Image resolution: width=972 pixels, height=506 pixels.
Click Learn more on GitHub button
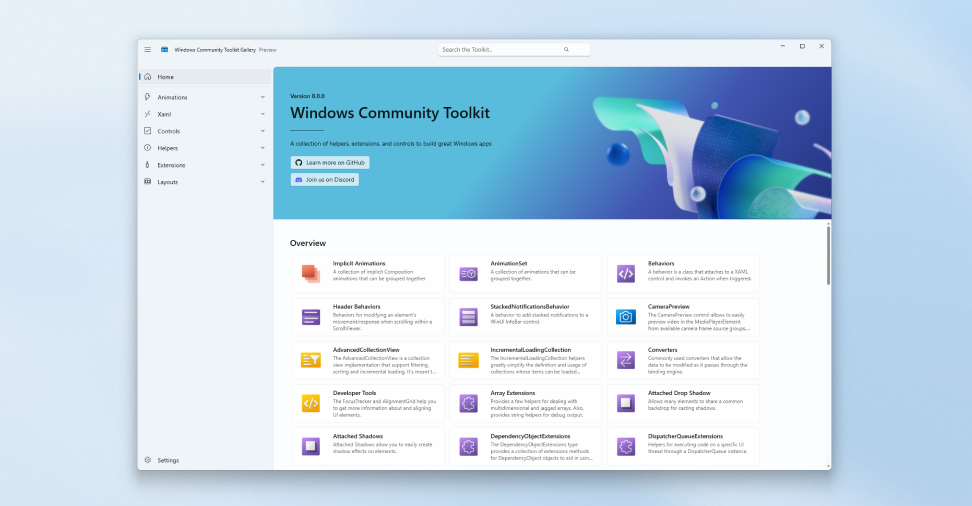[x=330, y=162]
